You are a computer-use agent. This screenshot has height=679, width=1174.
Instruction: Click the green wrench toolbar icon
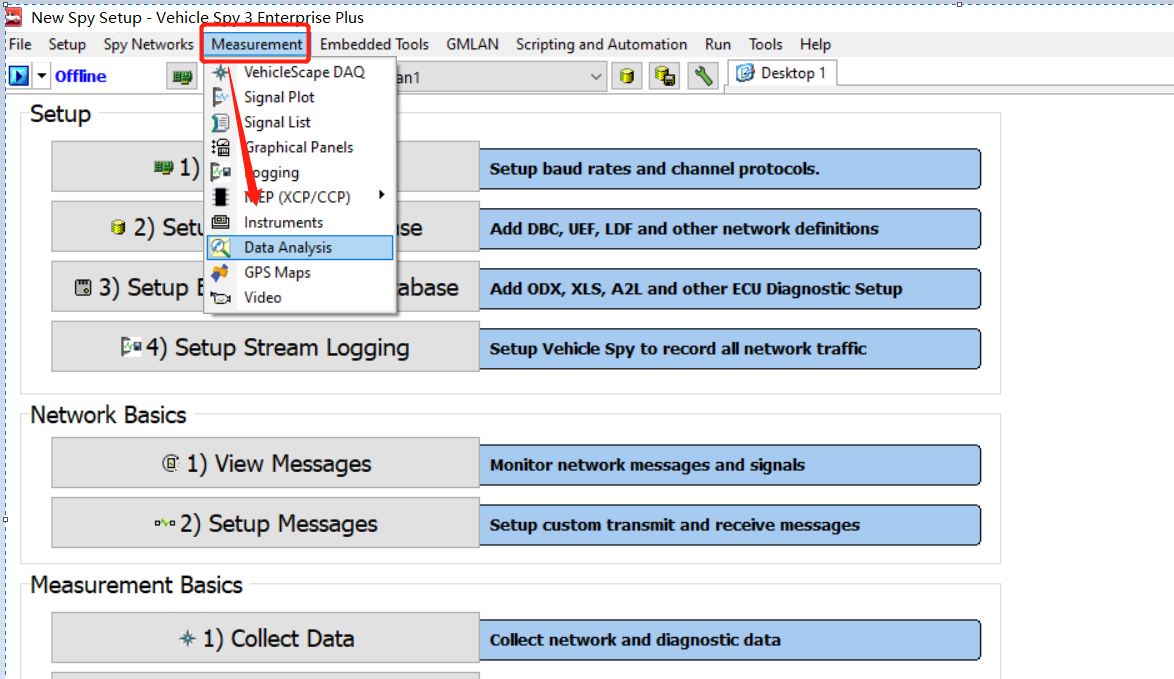[x=704, y=76]
